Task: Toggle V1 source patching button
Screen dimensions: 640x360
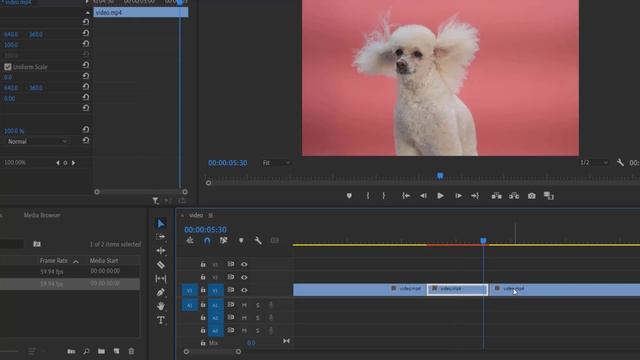Action: tap(189, 290)
